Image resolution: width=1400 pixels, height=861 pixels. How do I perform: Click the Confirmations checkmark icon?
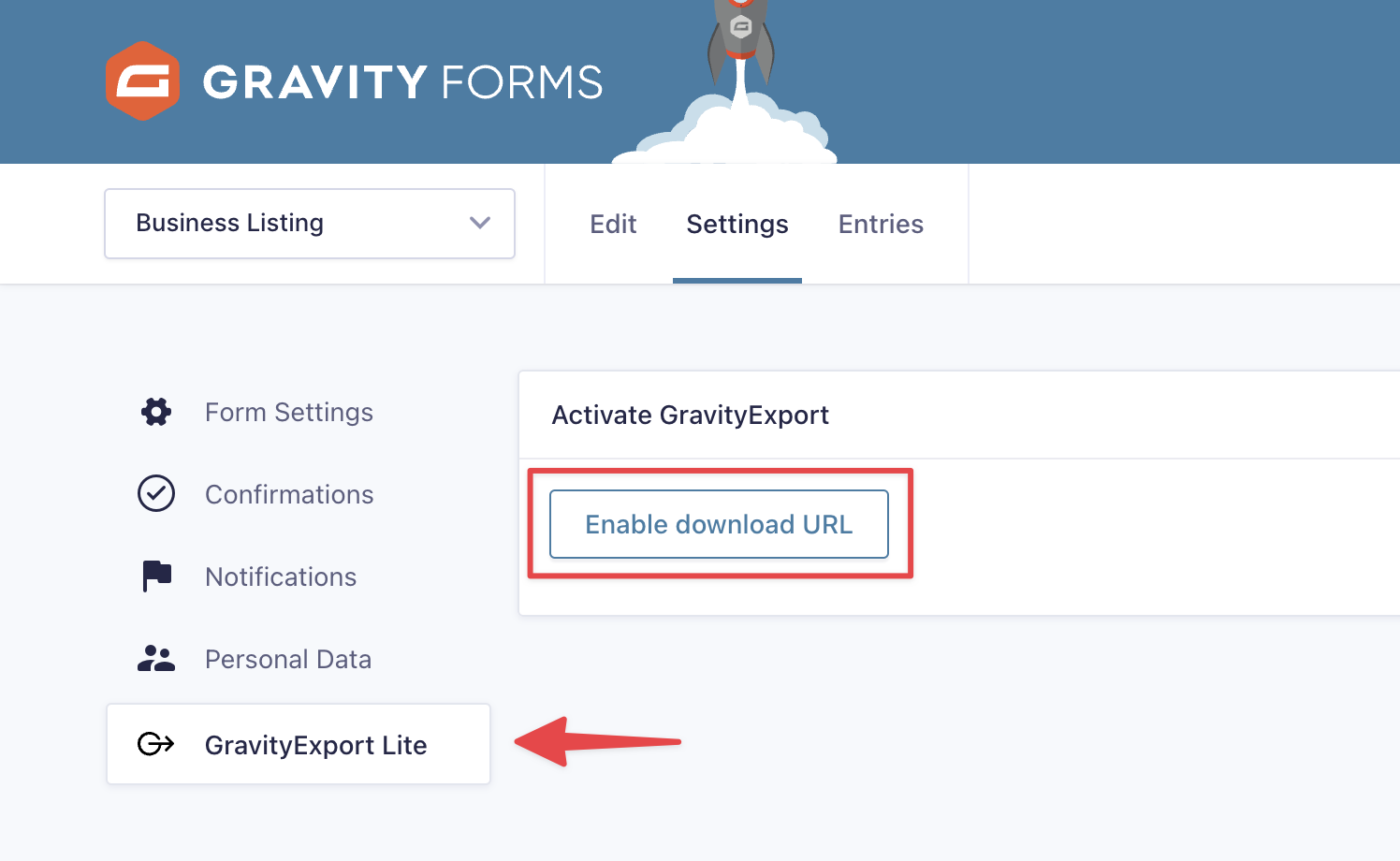point(155,493)
